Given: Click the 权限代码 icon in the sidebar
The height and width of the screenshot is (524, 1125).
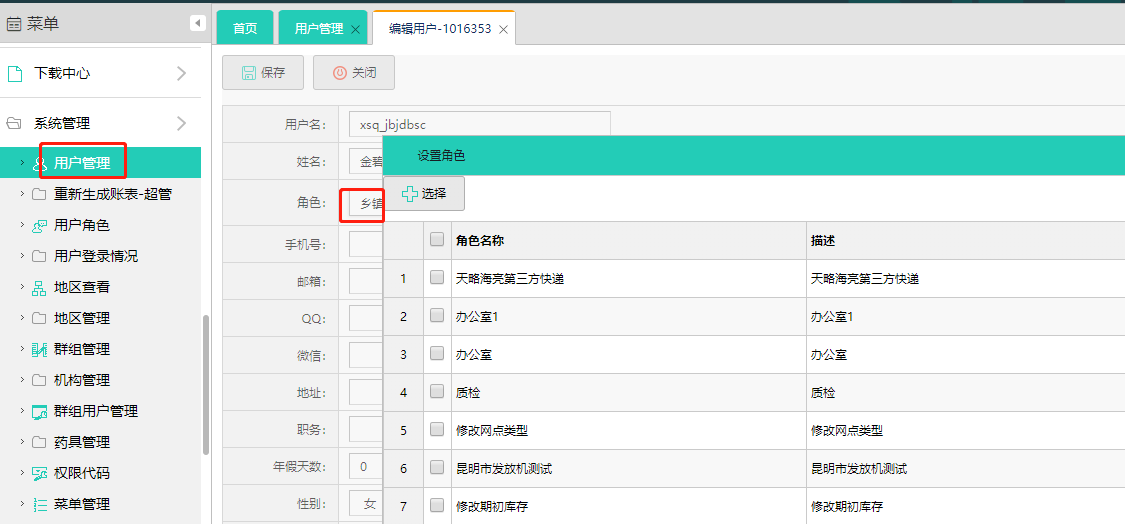Looking at the screenshot, I should (39, 473).
